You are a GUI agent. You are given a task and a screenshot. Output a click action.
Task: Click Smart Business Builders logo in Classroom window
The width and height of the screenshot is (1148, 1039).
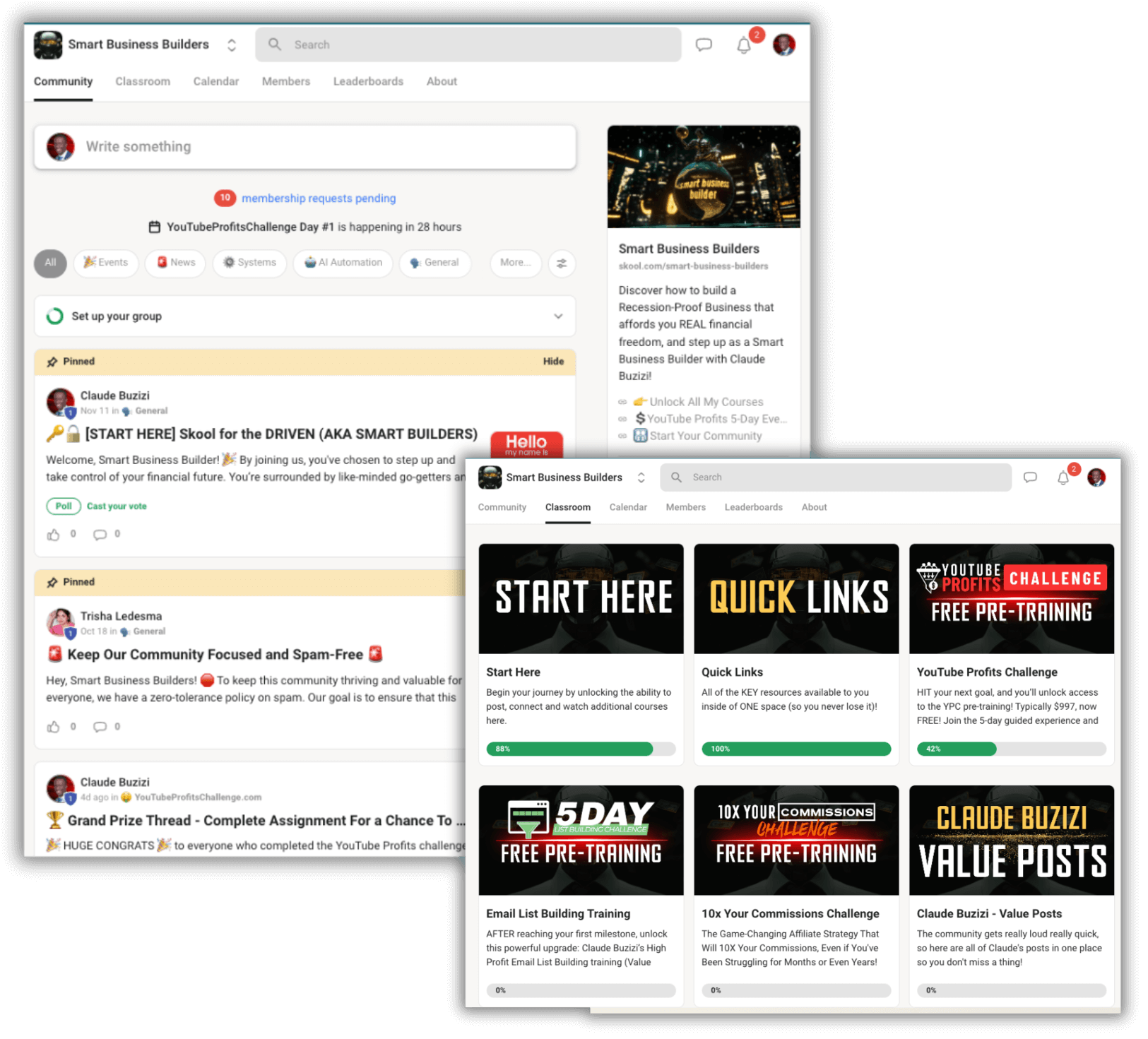(x=490, y=477)
